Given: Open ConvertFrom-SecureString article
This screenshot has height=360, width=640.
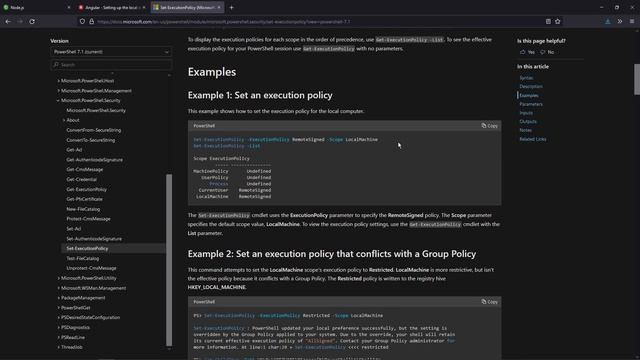Looking at the screenshot, I should pyautogui.click(x=93, y=130).
